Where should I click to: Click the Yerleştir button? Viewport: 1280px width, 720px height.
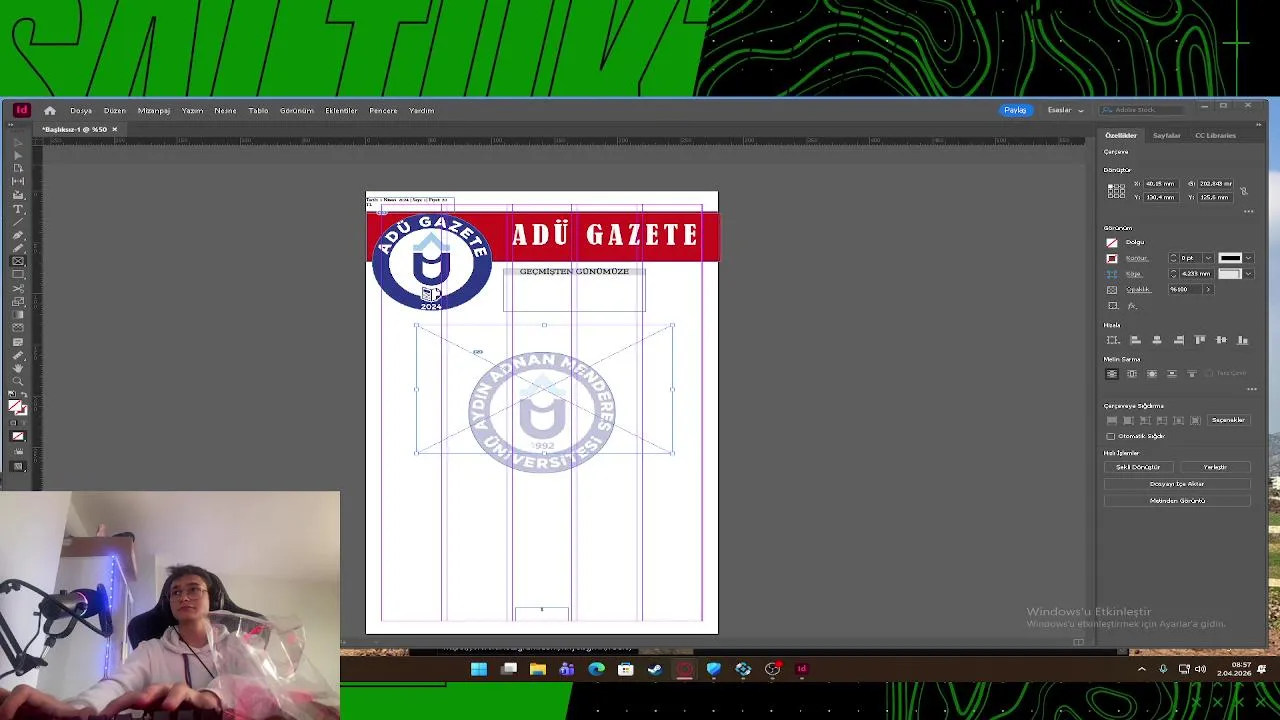point(1215,467)
